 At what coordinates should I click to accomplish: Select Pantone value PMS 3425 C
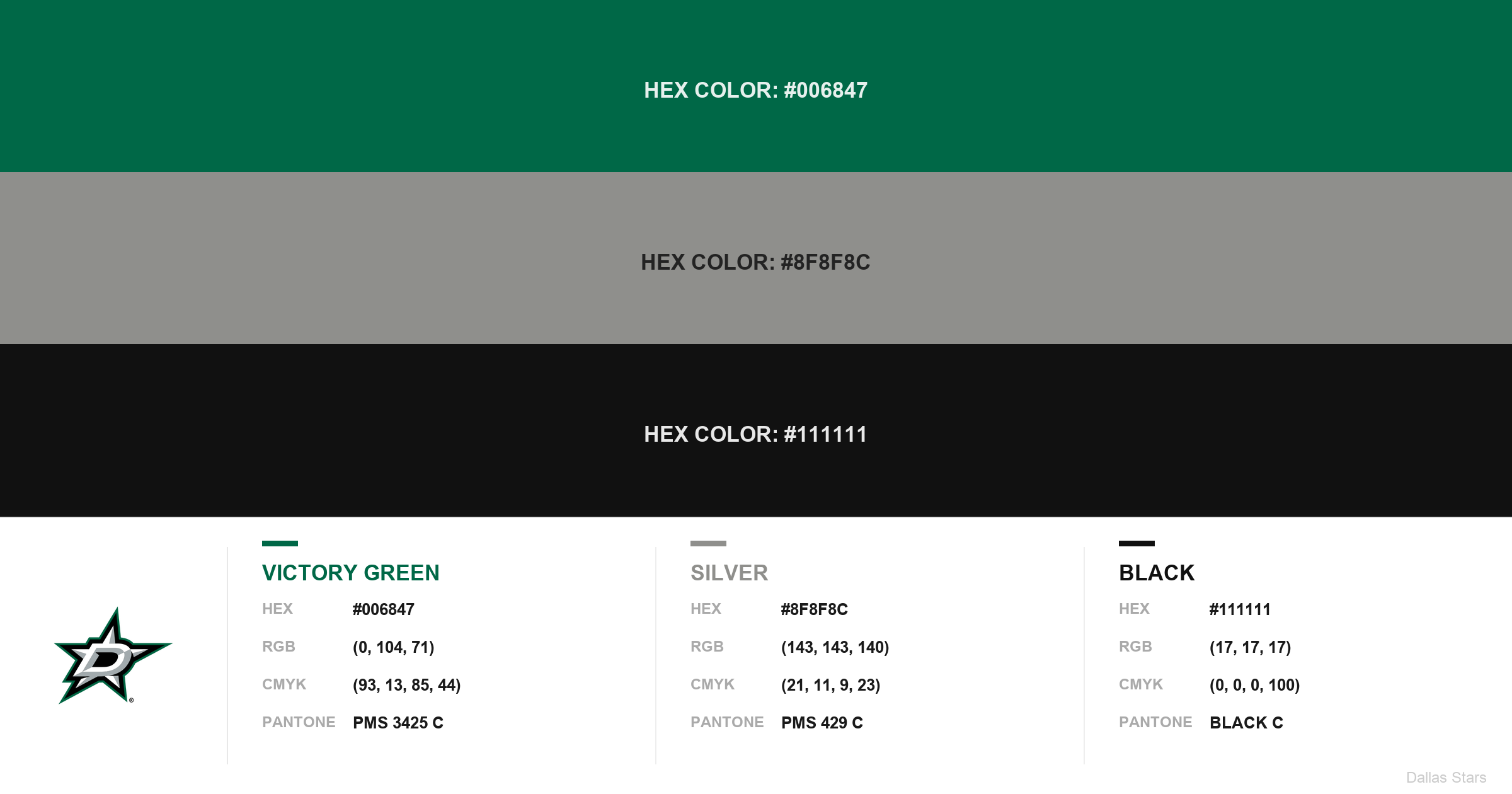(398, 723)
